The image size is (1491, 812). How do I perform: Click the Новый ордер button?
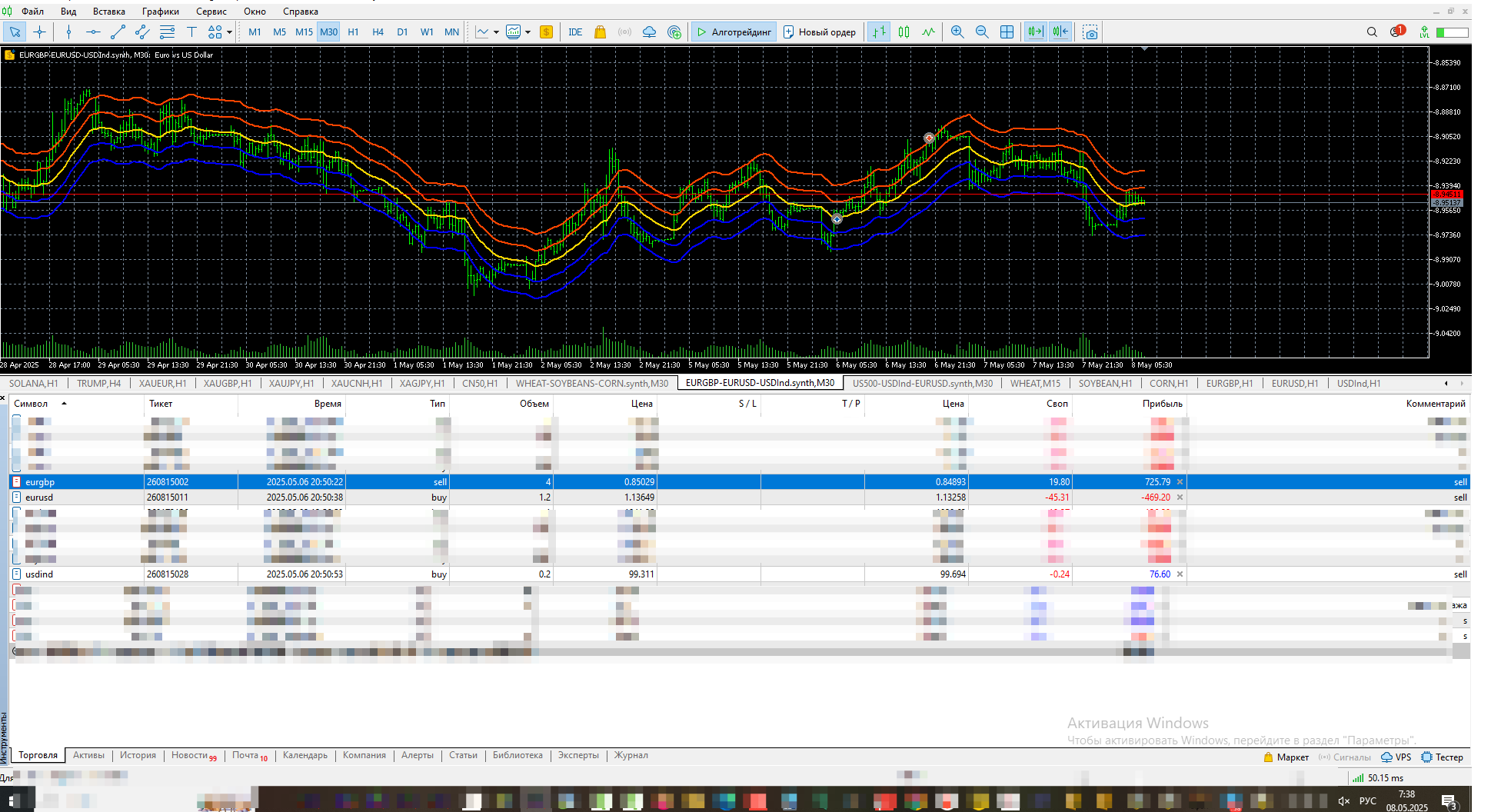coord(820,32)
